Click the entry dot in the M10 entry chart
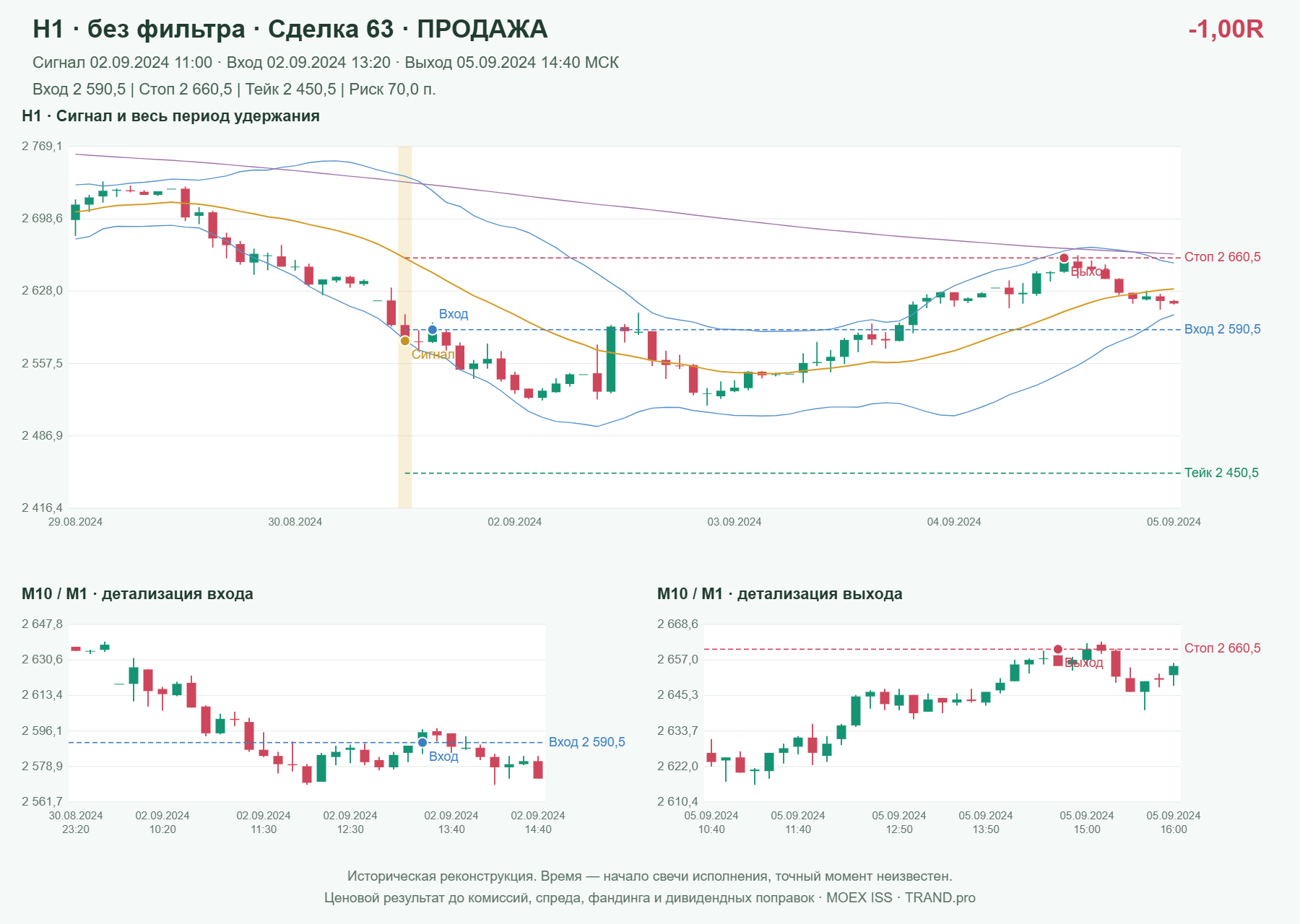 [x=422, y=742]
